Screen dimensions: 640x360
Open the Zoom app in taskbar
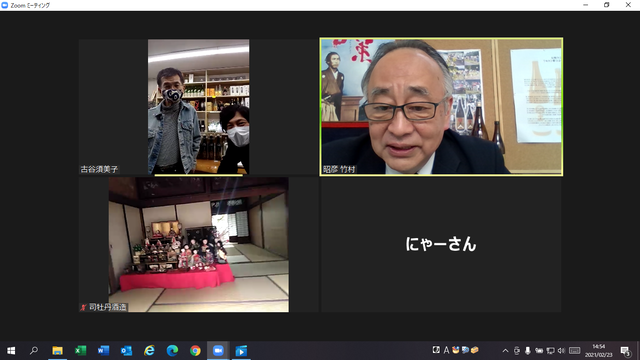pyautogui.click(x=218, y=351)
